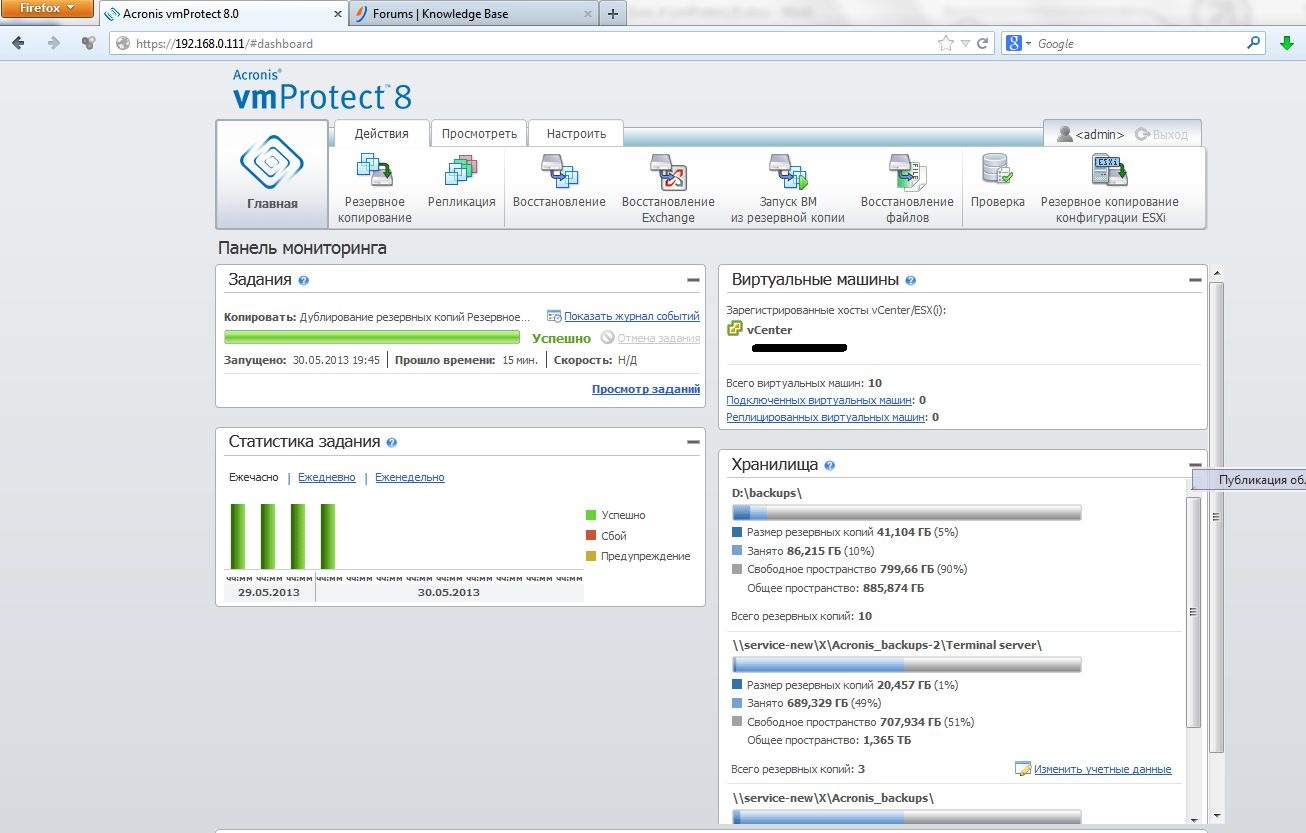This screenshot has height=833, width=1306.
Task: Collapse the Хранилища panel
Action: coord(1195,465)
